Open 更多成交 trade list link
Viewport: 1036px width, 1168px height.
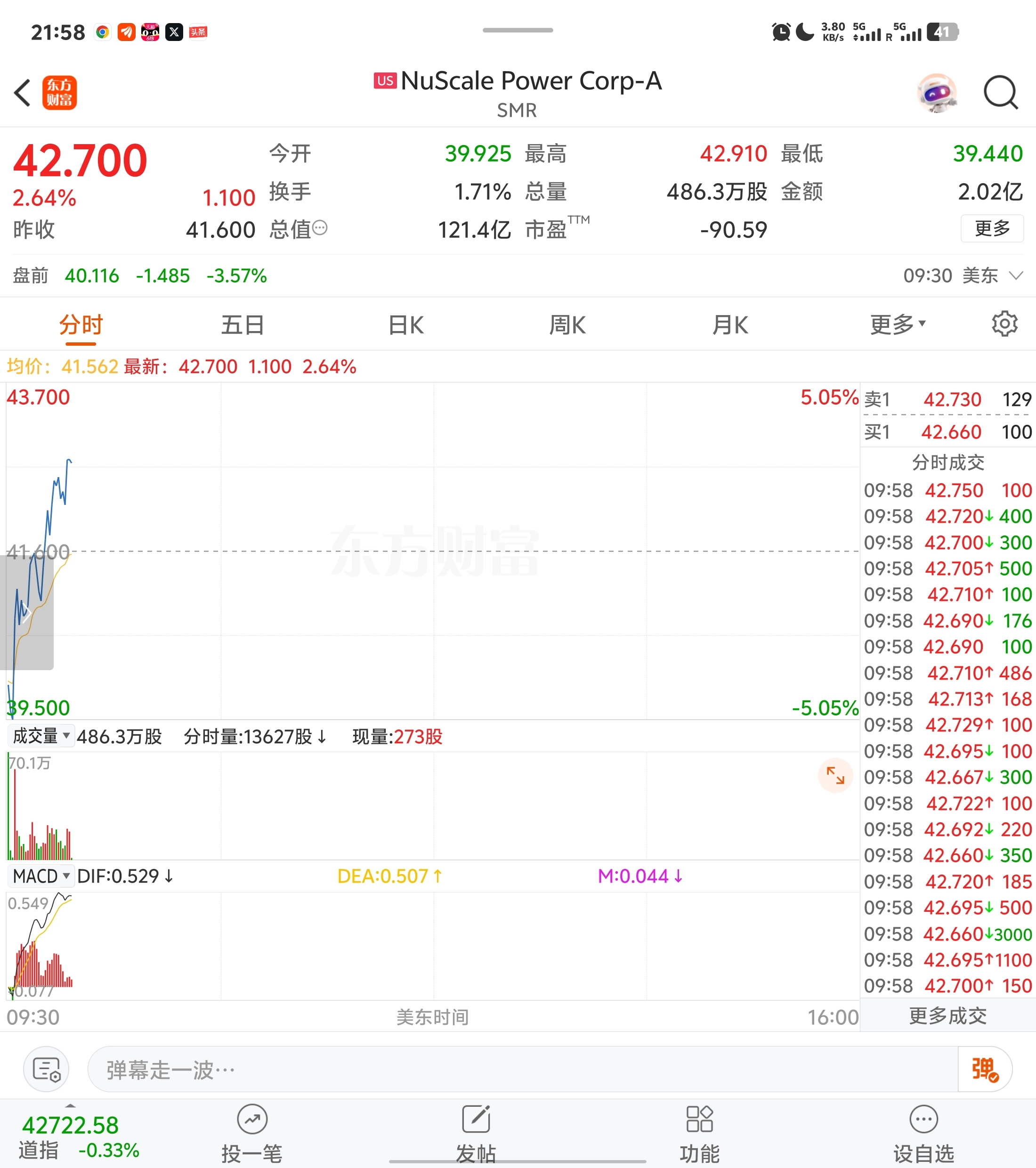[x=947, y=1015]
